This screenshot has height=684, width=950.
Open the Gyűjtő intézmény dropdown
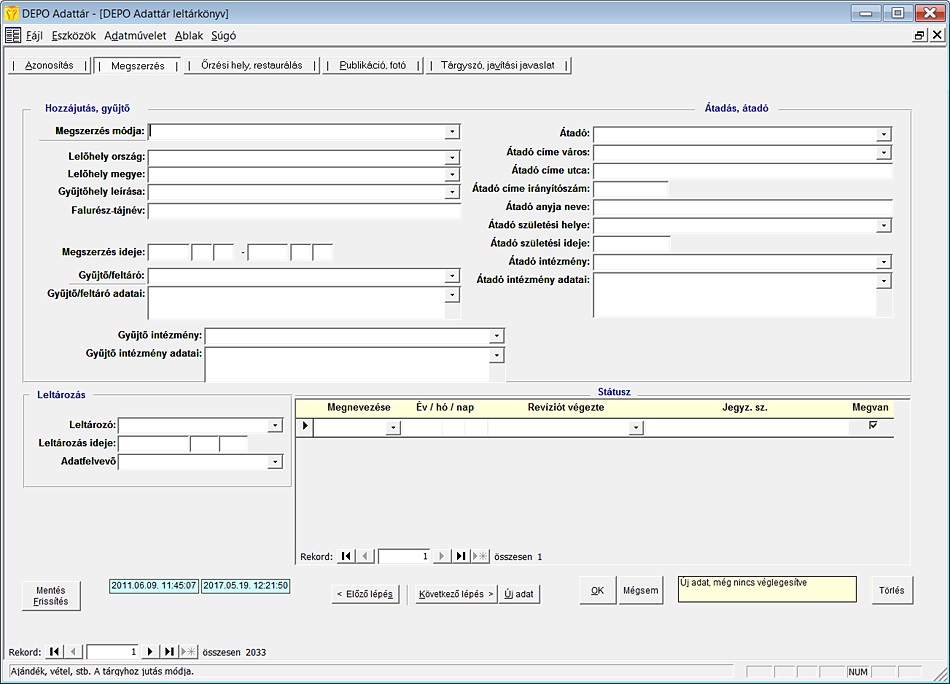[496, 336]
